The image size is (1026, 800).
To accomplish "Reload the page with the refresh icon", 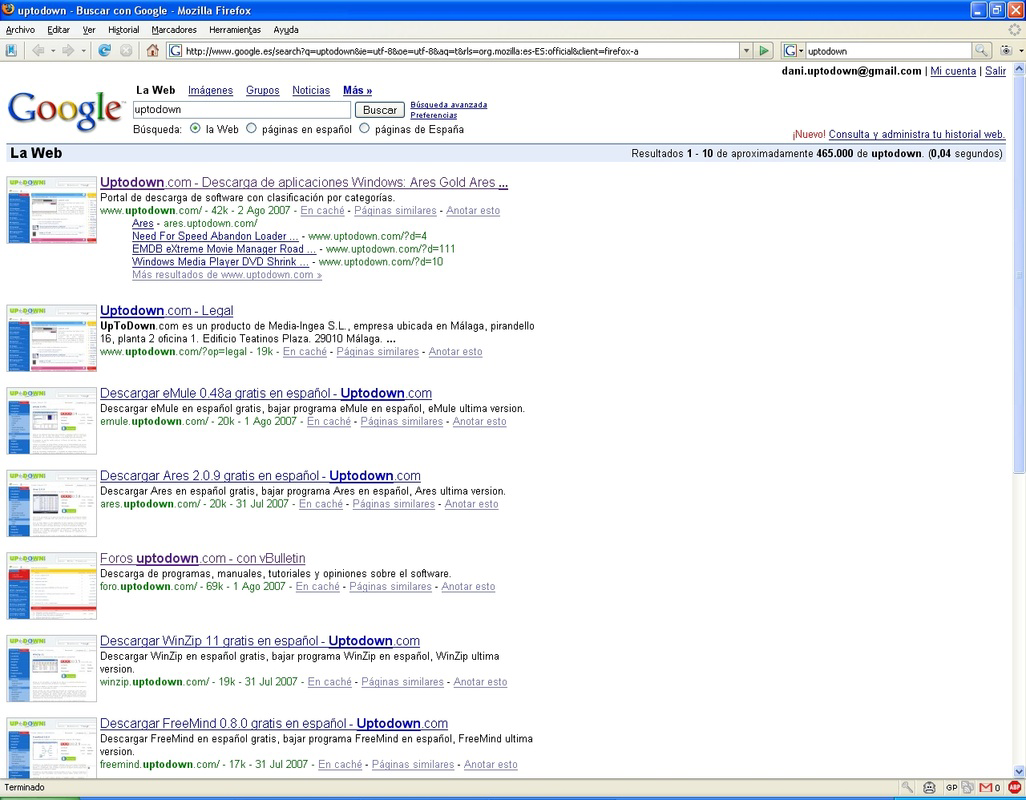I will 104,50.
